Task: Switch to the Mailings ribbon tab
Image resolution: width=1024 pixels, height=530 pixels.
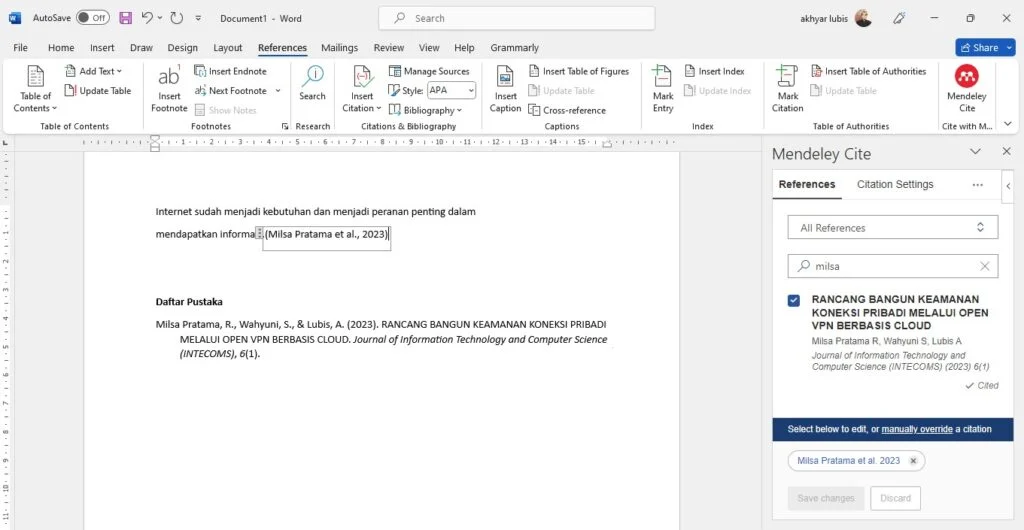Action: pyautogui.click(x=339, y=48)
